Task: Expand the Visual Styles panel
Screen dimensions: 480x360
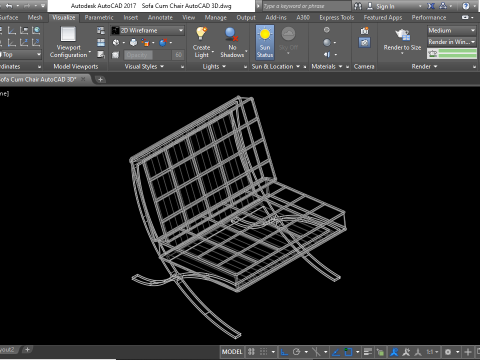Action: pos(144,66)
